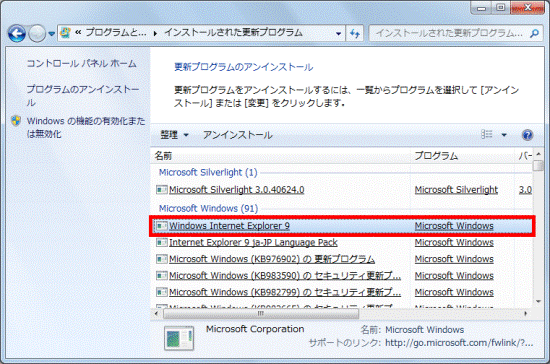This screenshot has height=364, width=550.
Task: Click the vertical scrollbar up arrow
Action: [538, 154]
